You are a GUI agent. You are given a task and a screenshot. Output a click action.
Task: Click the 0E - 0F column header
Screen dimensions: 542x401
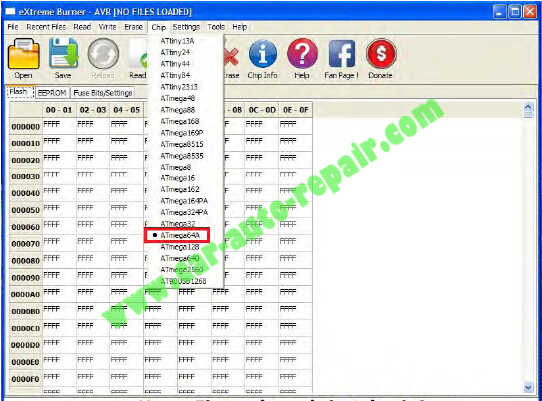point(296,110)
